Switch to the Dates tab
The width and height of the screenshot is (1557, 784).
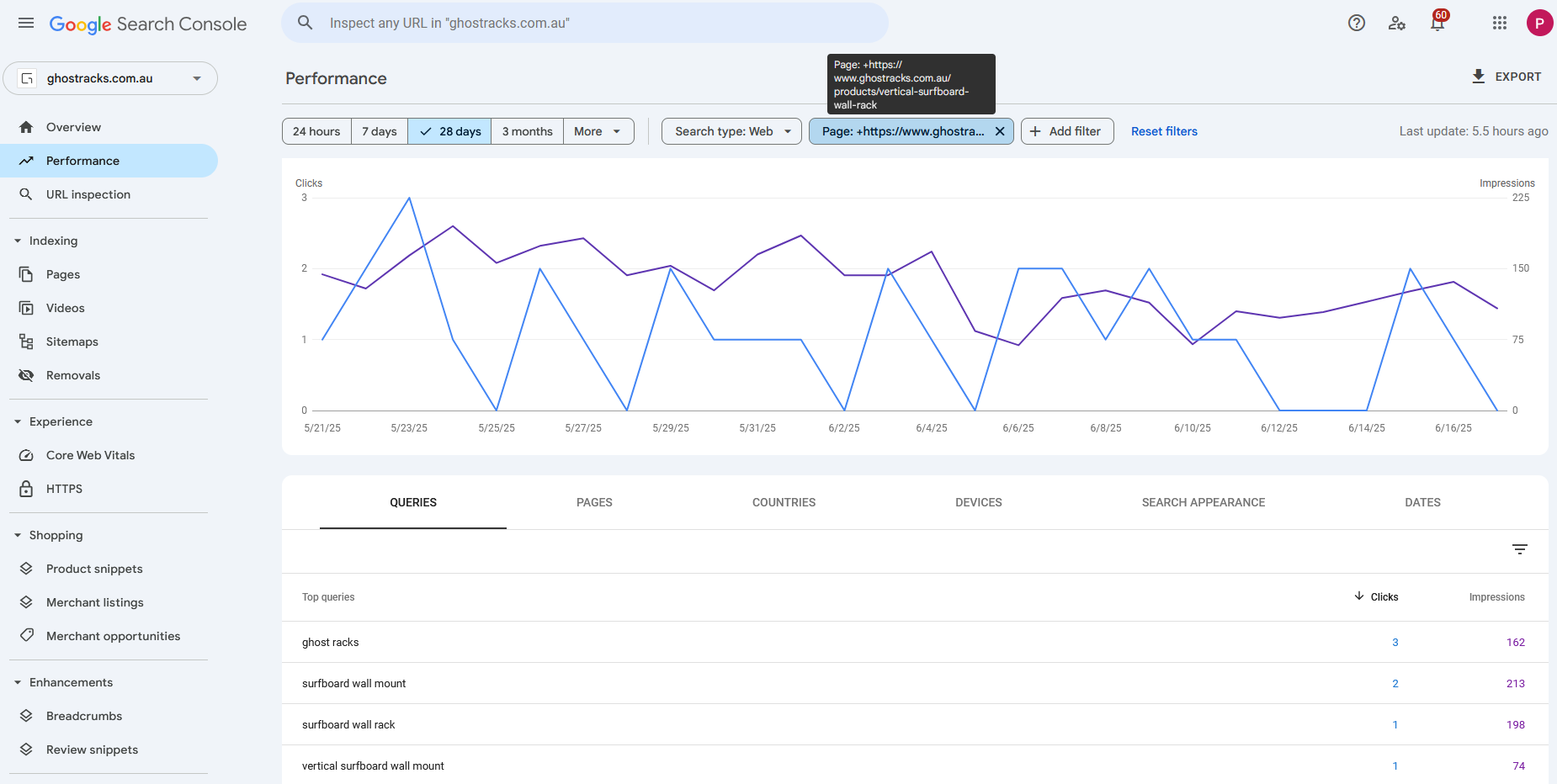pyautogui.click(x=1422, y=502)
